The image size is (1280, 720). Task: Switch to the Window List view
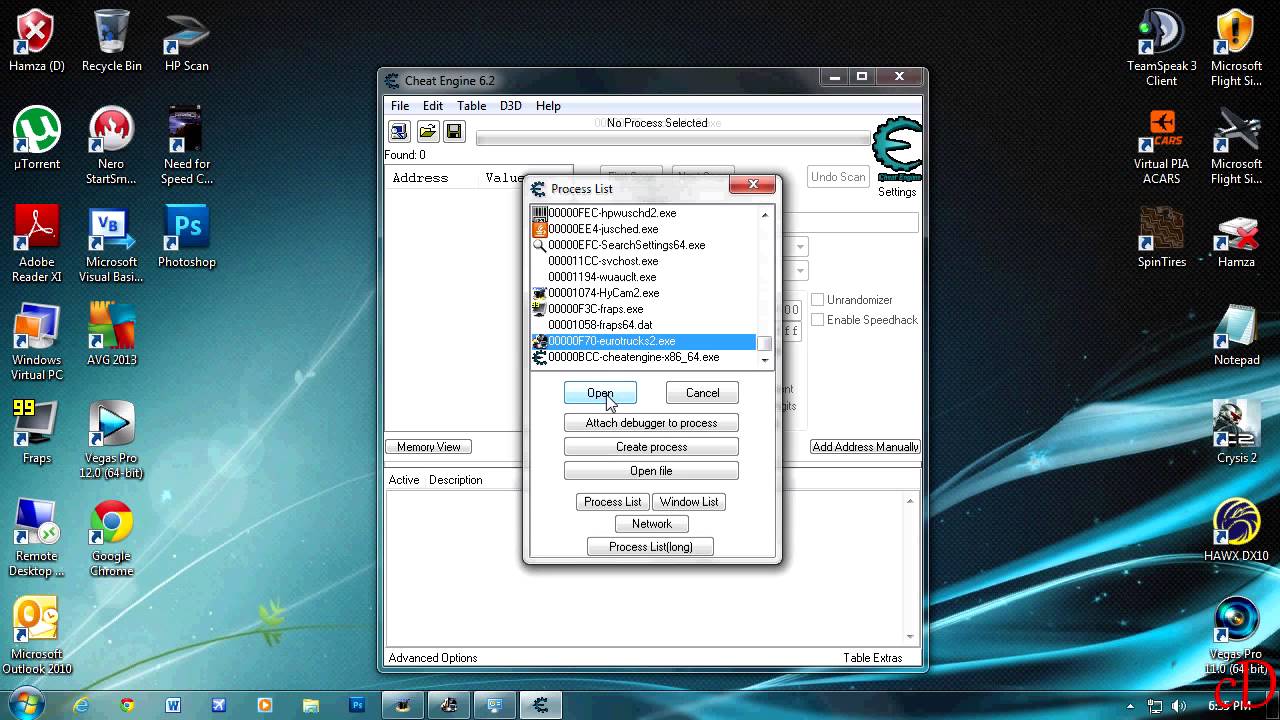[688, 502]
